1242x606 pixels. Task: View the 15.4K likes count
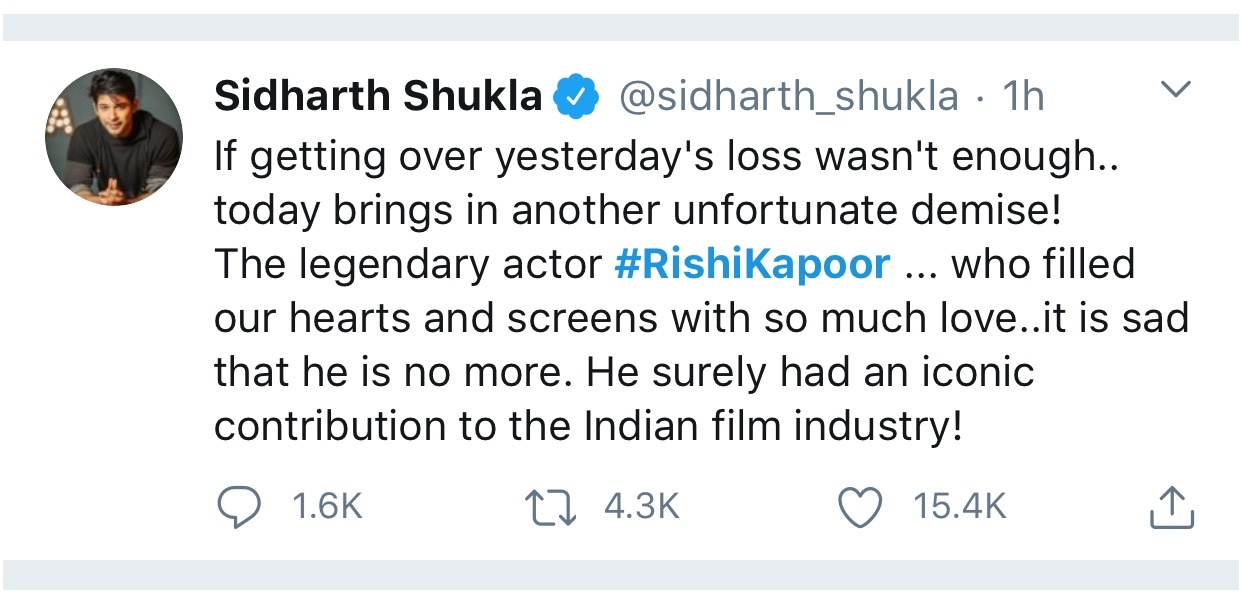[958, 508]
